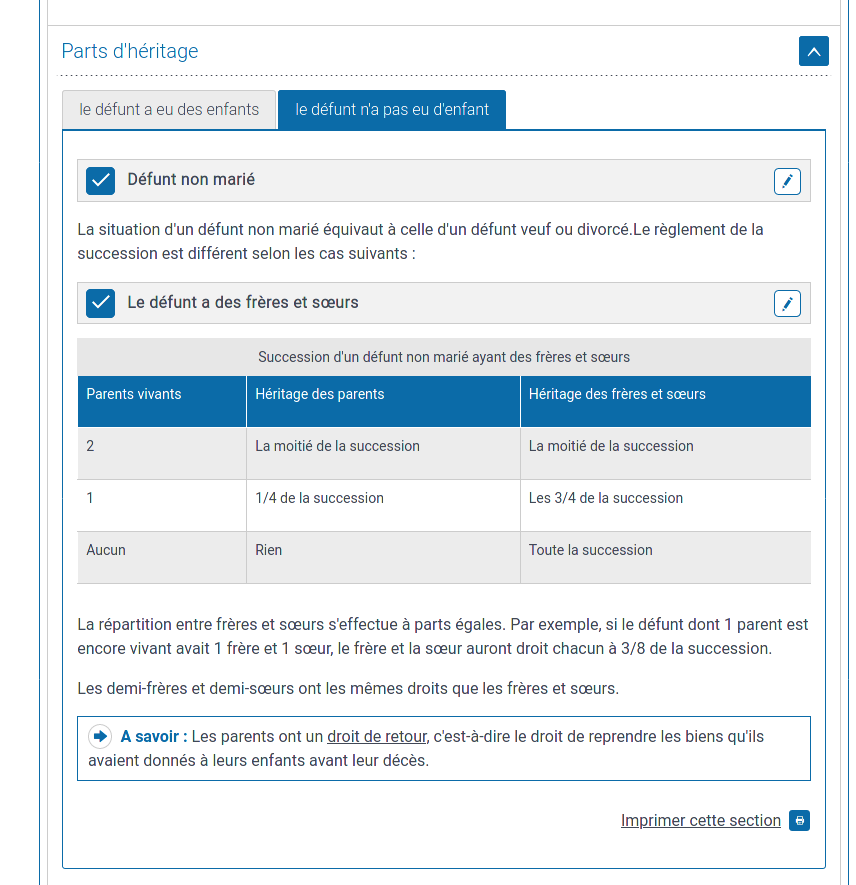Select the 'Héritage des parents' column header
The height and width of the screenshot is (885, 856).
point(320,394)
